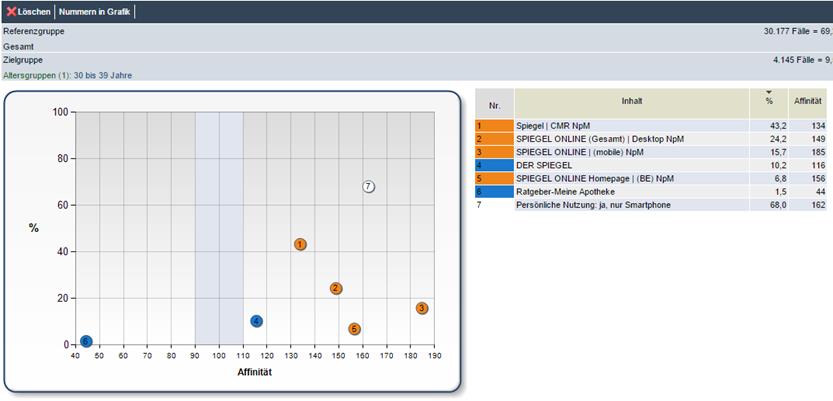Viewport: 833px width, 401px height.
Task: Click orange swatch for row 3
Action: (495, 152)
